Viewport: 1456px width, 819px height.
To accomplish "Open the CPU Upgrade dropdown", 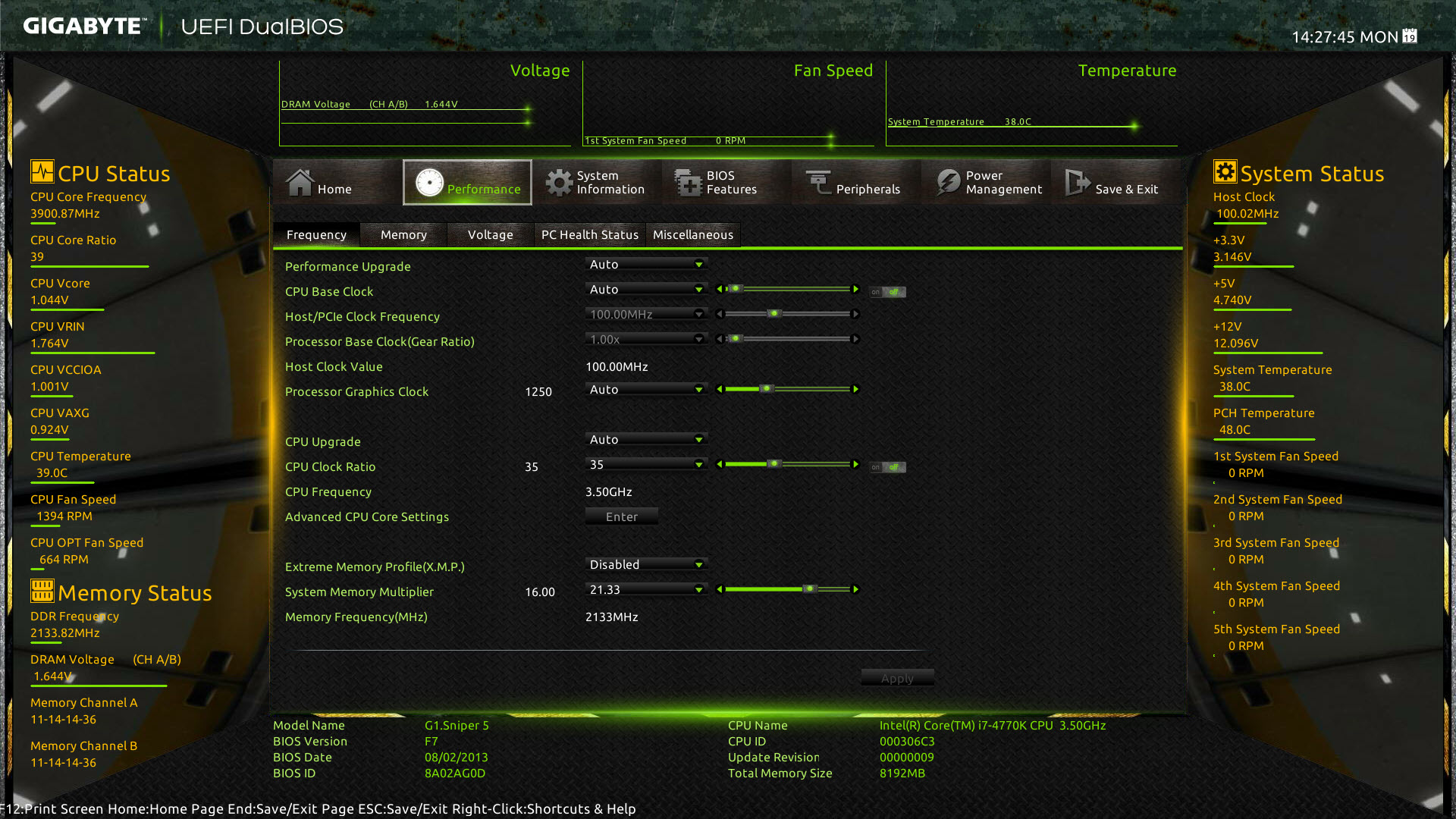I will point(646,439).
